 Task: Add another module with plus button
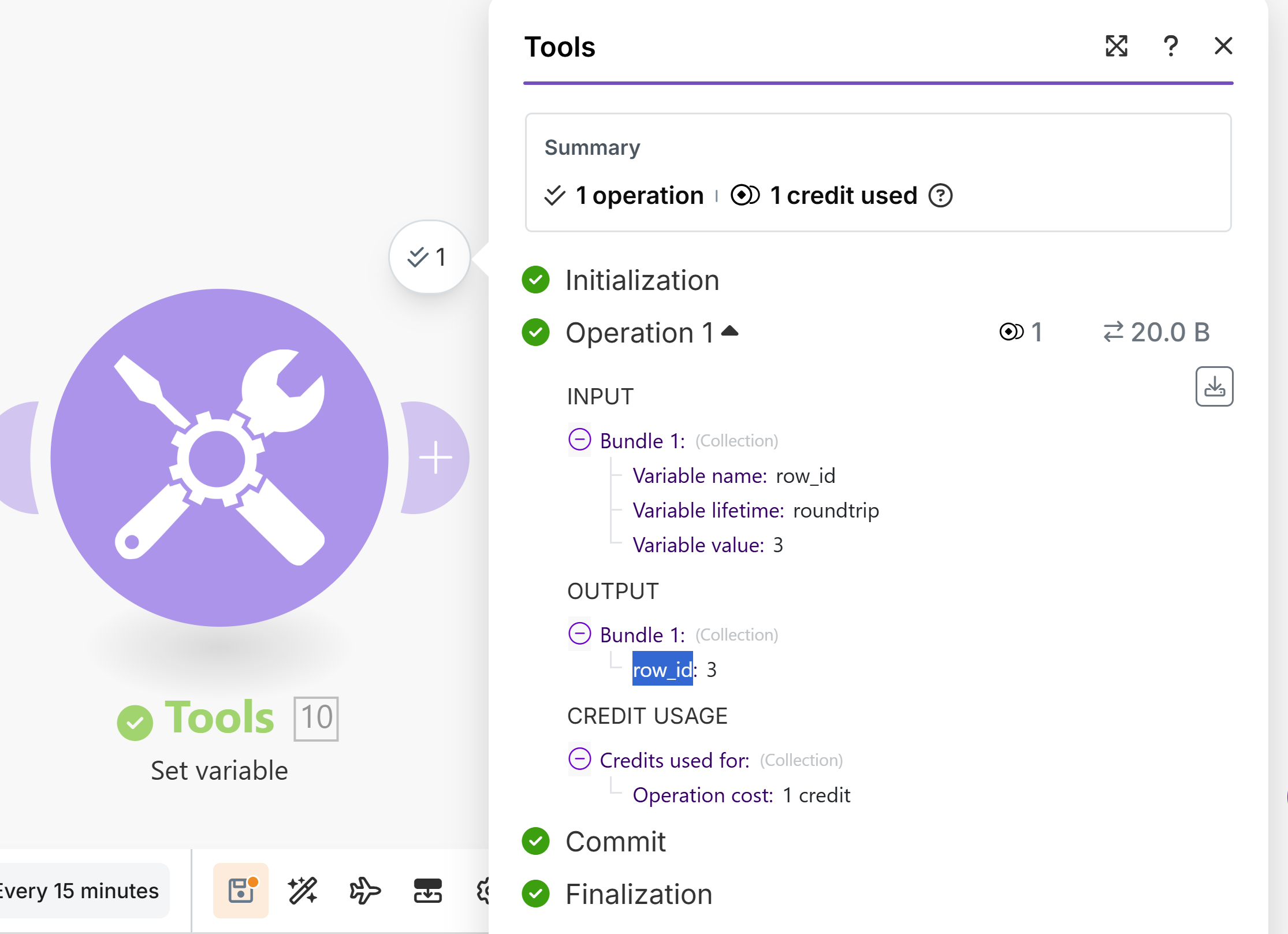pos(435,457)
